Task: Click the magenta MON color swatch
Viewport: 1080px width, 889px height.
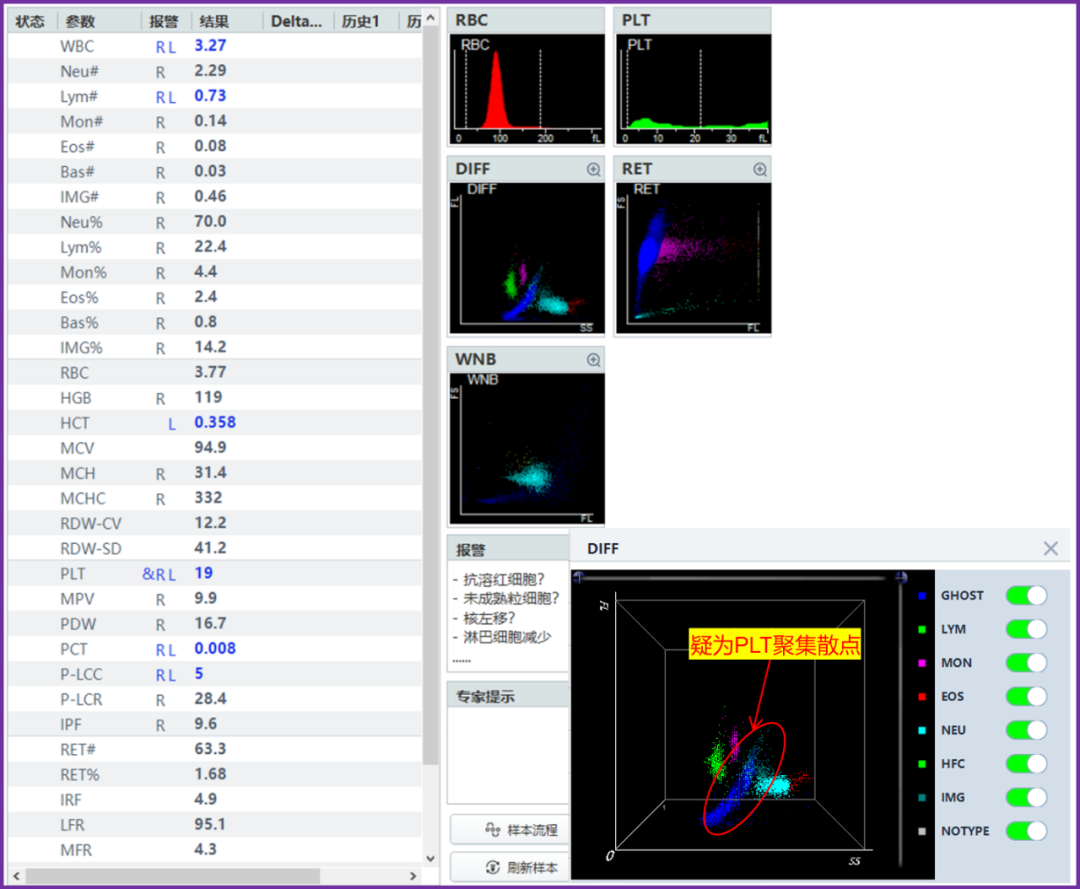Action: 922,662
